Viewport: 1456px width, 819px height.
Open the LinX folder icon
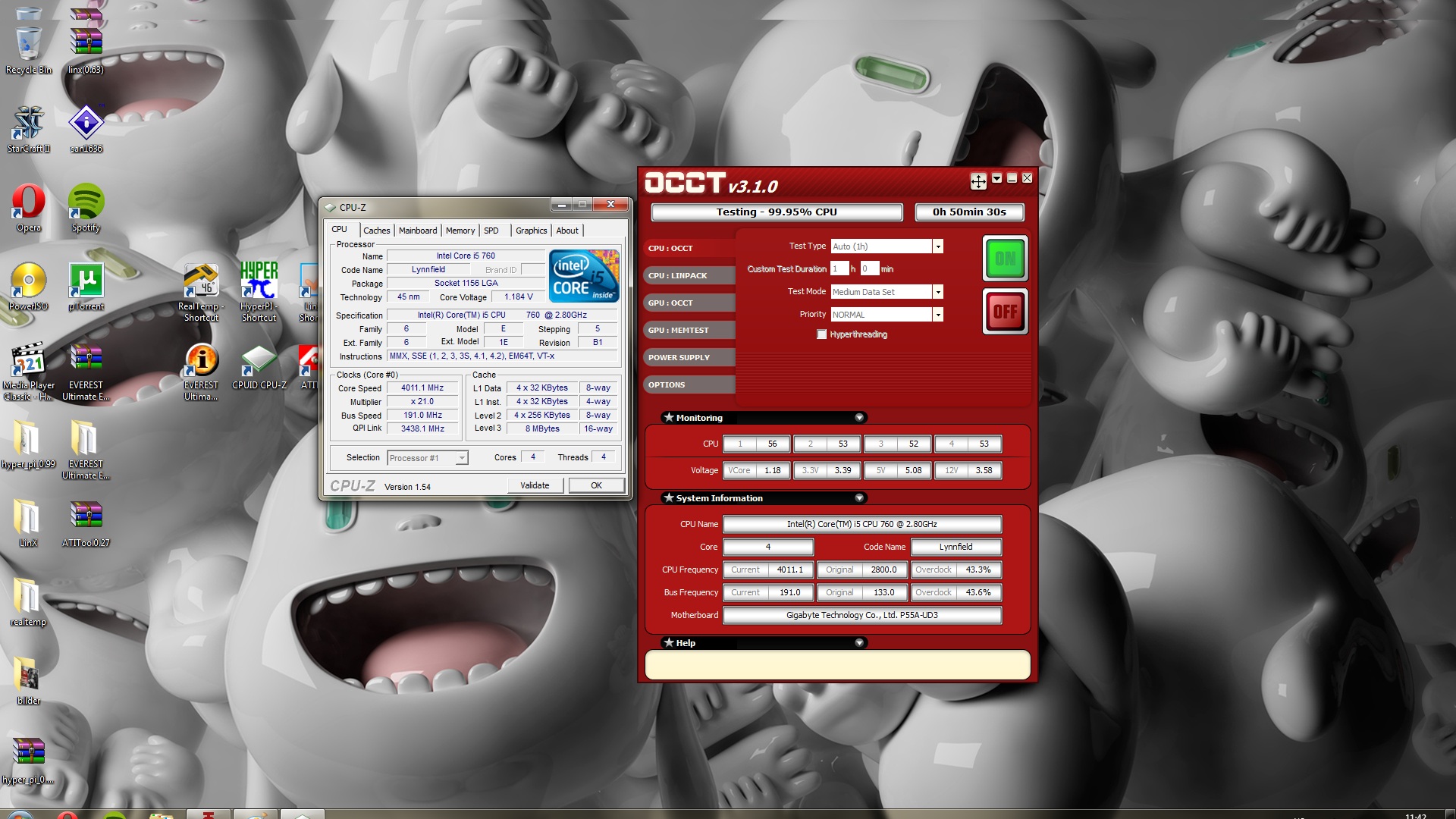pyautogui.click(x=29, y=523)
